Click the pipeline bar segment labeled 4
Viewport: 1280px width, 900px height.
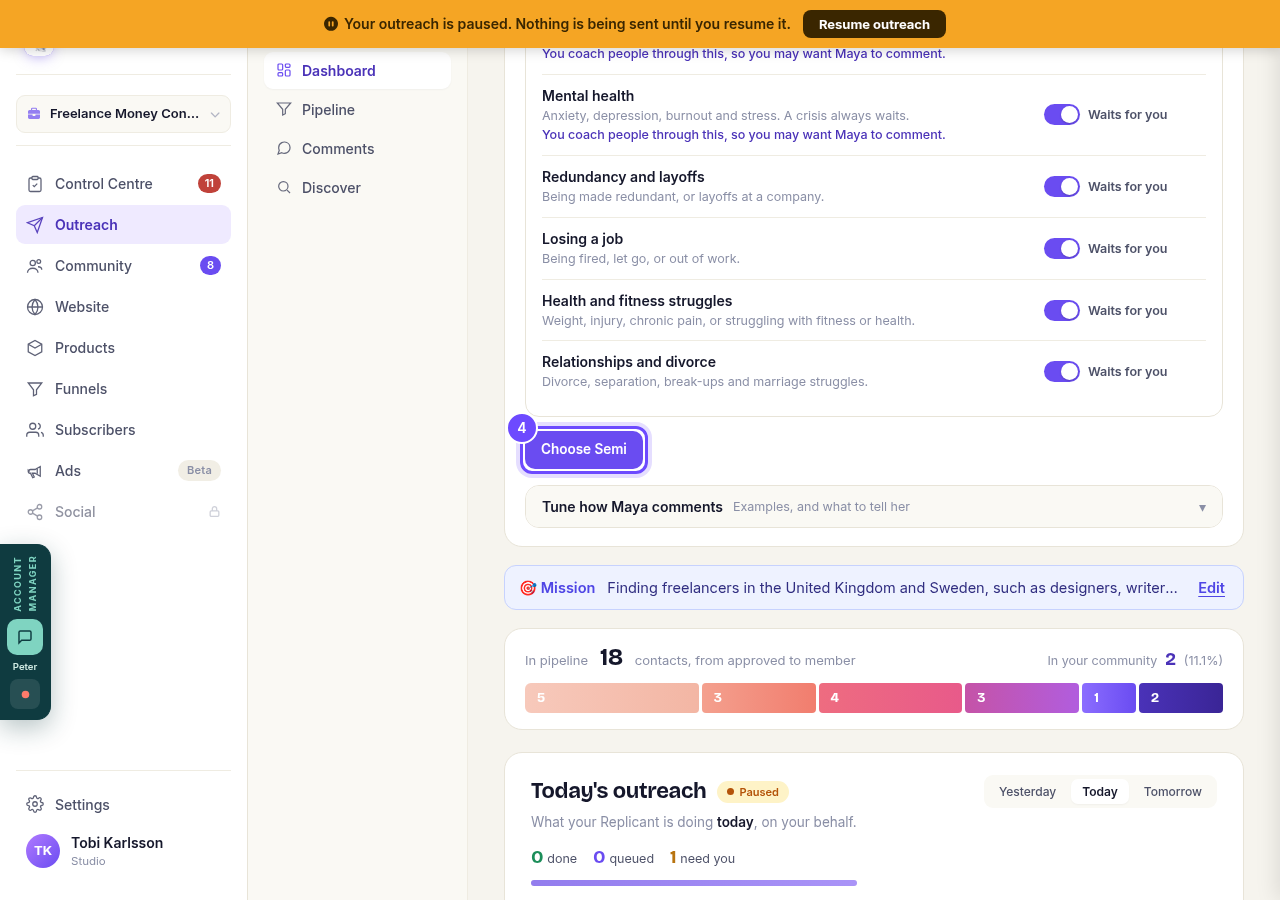890,698
